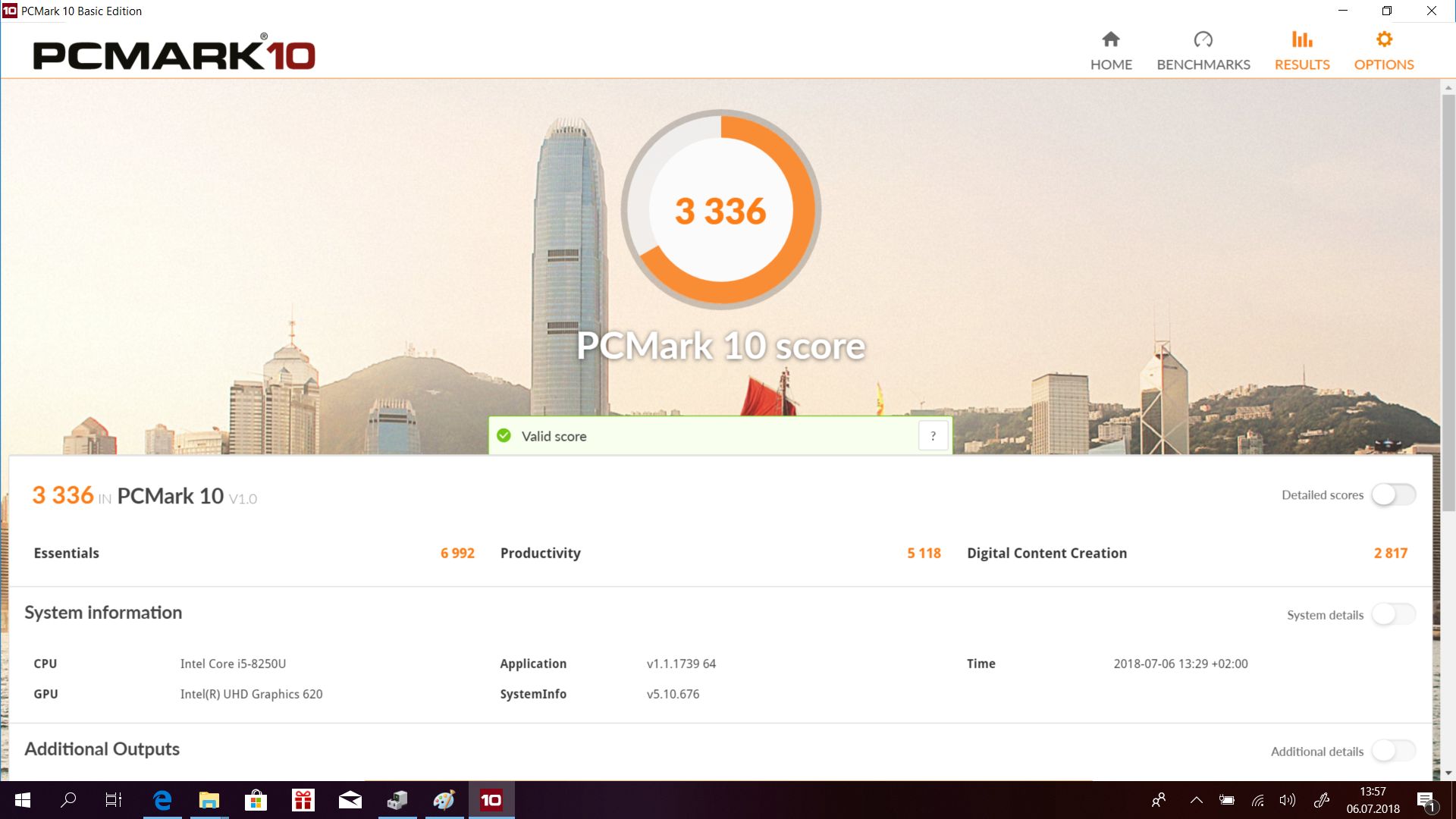Image resolution: width=1456 pixels, height=819 pixels.
Task: Click the scrollbar up arrow
Action: click(x=1448, y=88)
